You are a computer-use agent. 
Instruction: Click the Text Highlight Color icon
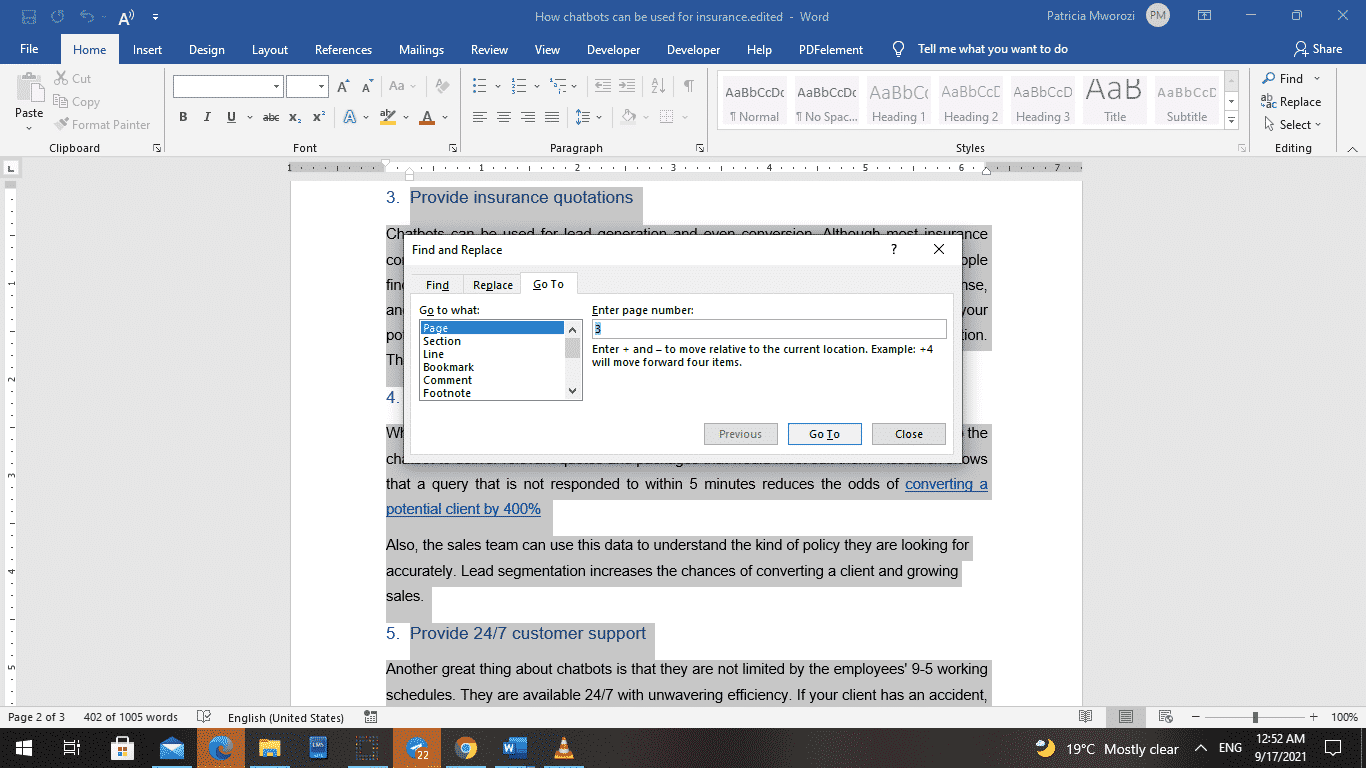pos(388,117)
